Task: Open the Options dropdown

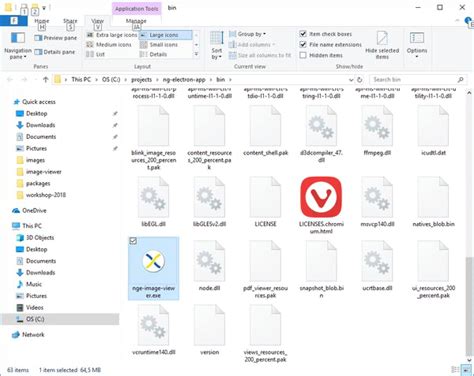Action: [x=417, y=45]
